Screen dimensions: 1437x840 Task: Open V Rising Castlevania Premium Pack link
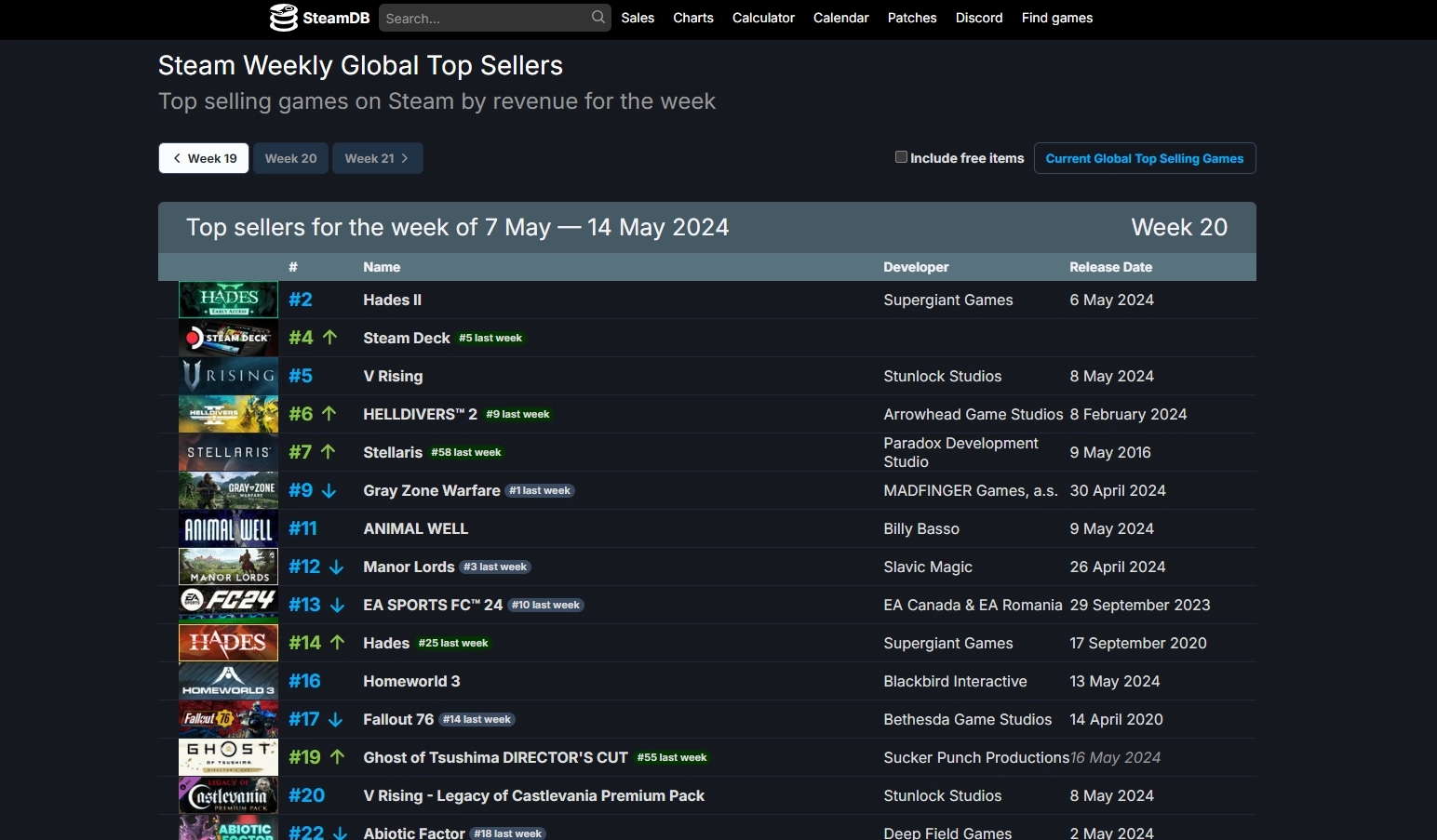[533, 795]
